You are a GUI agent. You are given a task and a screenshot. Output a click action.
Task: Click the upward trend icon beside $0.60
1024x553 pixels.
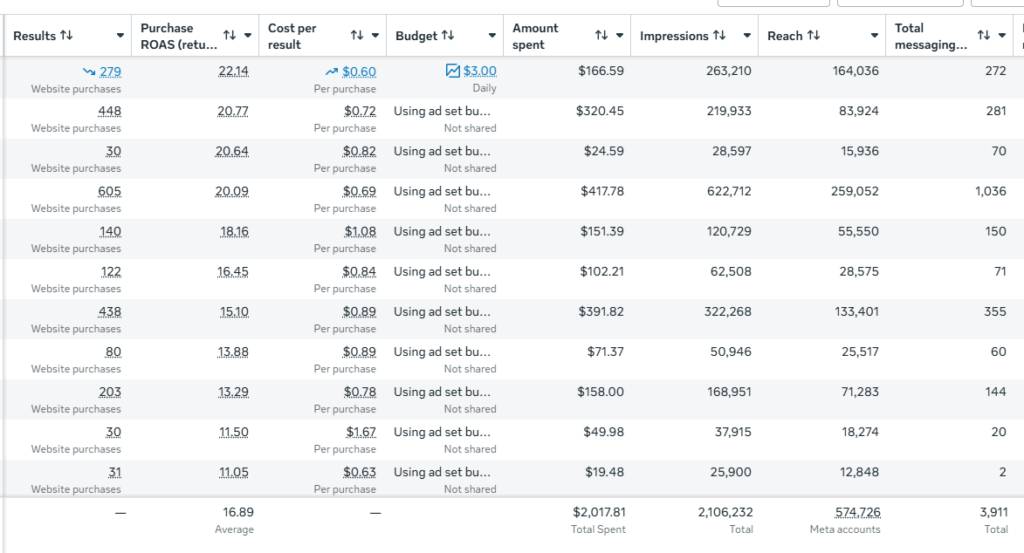332,71
